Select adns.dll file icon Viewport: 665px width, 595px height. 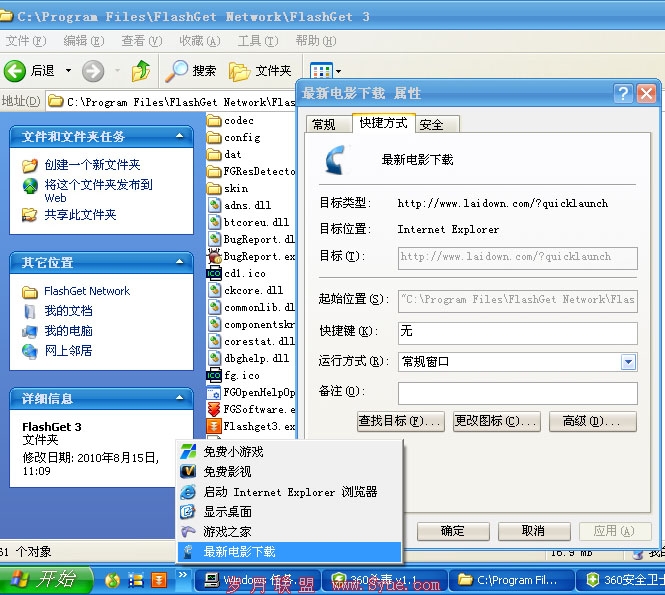pyautogui.click(x=215, y=205)
